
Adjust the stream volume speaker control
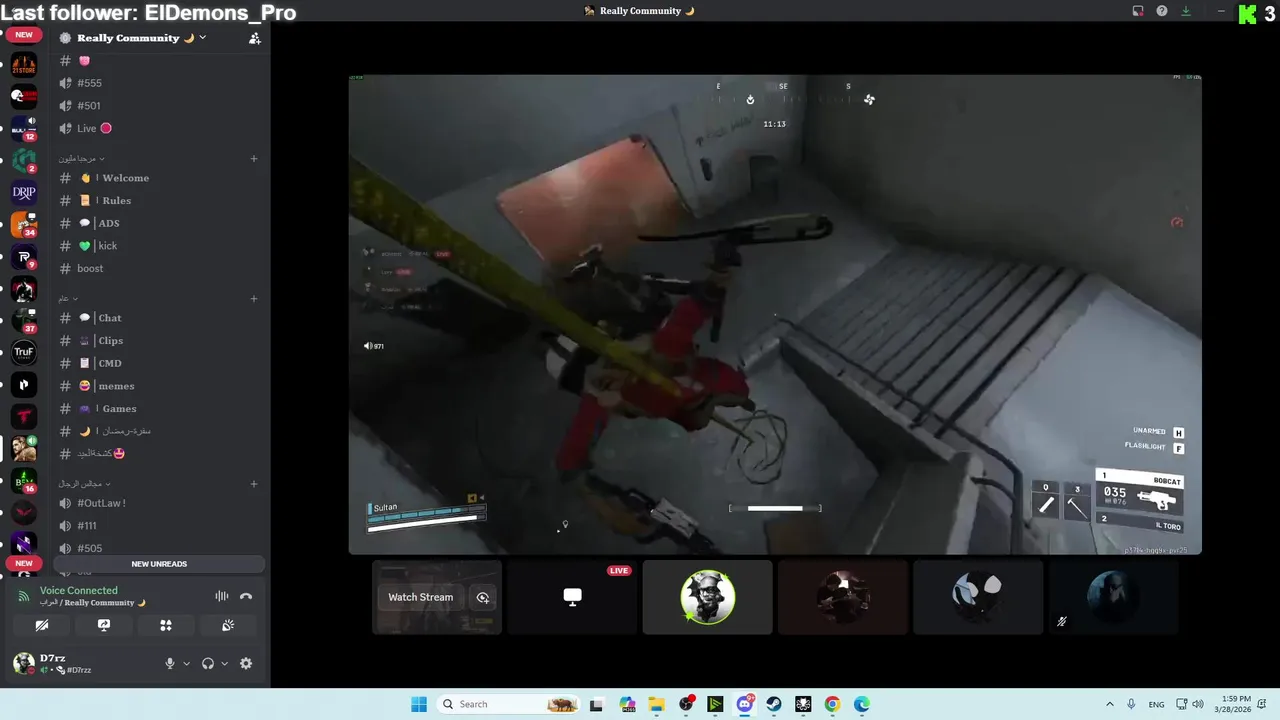[x=369, y=346]
